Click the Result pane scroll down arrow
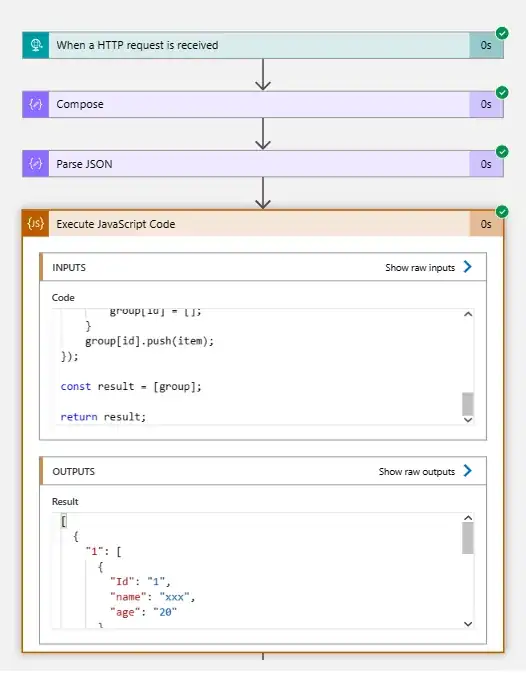The image size is (526, 679). (x=468, y=624)
